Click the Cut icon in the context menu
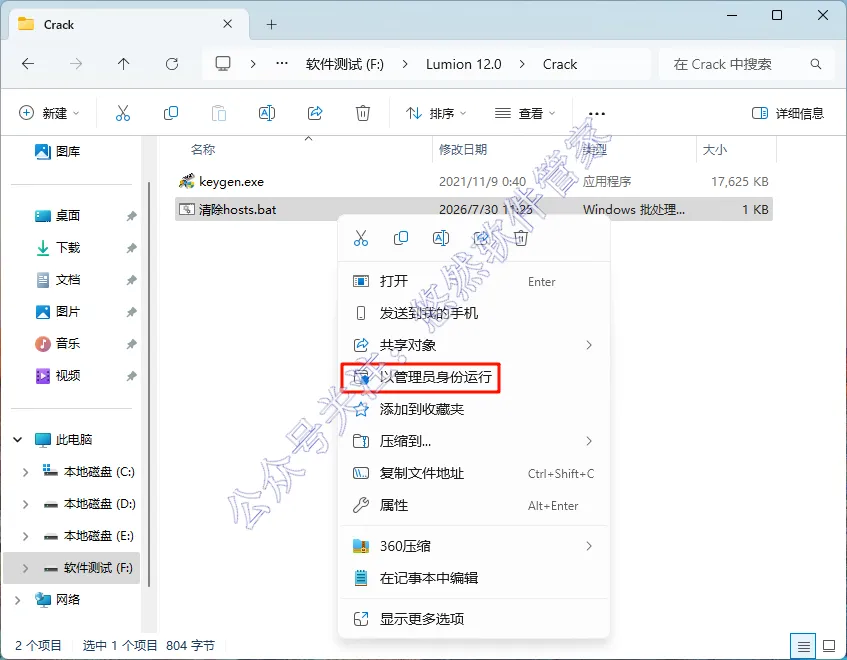 click(361, 238)
